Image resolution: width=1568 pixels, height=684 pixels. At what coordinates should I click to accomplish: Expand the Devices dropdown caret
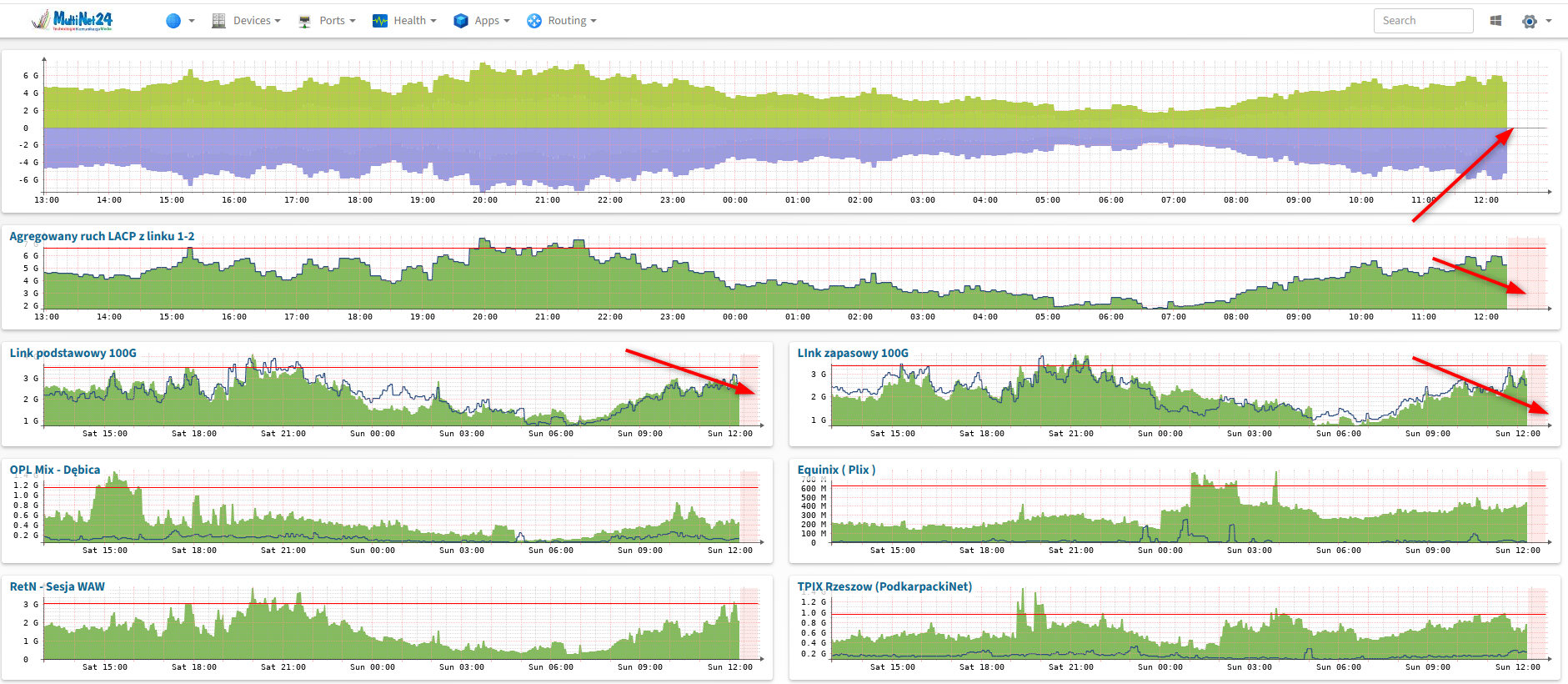278,21
